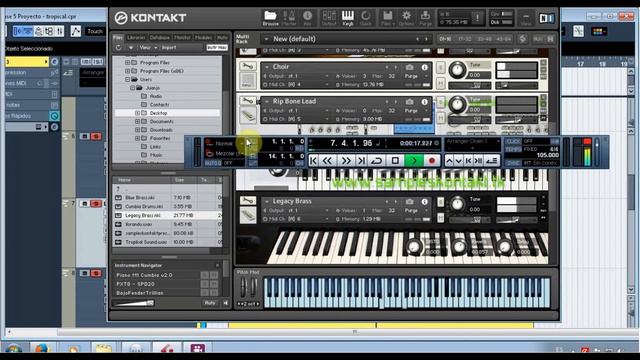Viewport: 640px width, 360px height.
Task: Open the Master editor in Kontakt
Action: [x=289, y=18]
